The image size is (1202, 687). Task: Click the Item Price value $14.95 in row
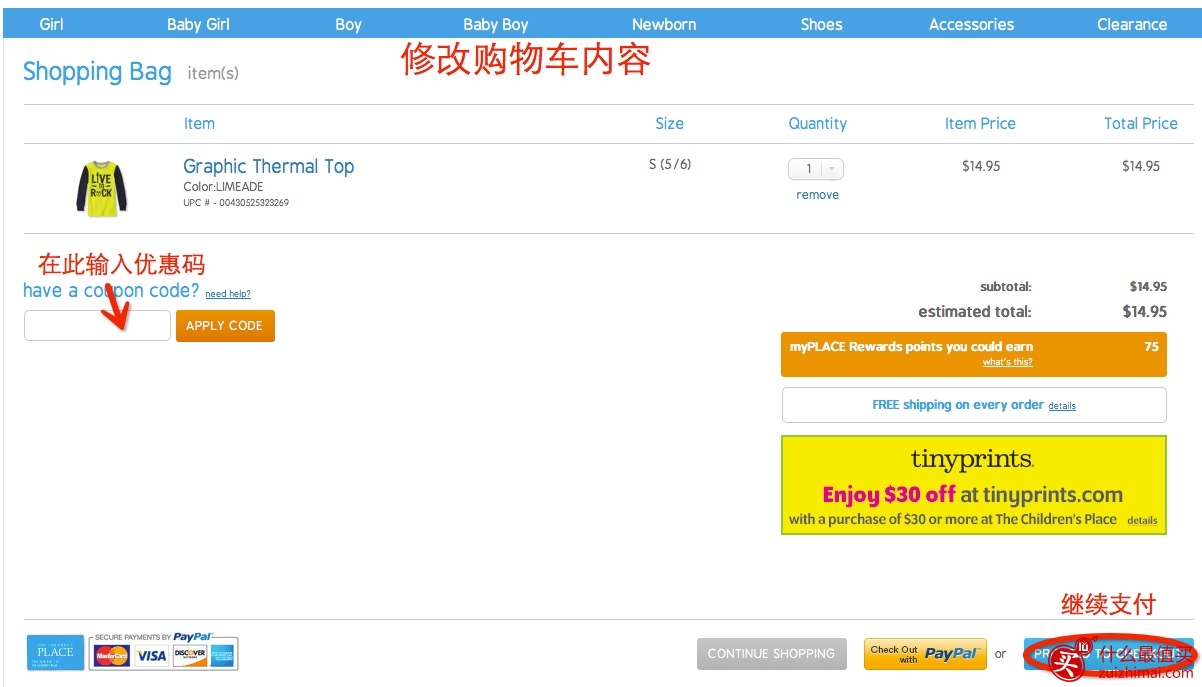coord(981,166)
